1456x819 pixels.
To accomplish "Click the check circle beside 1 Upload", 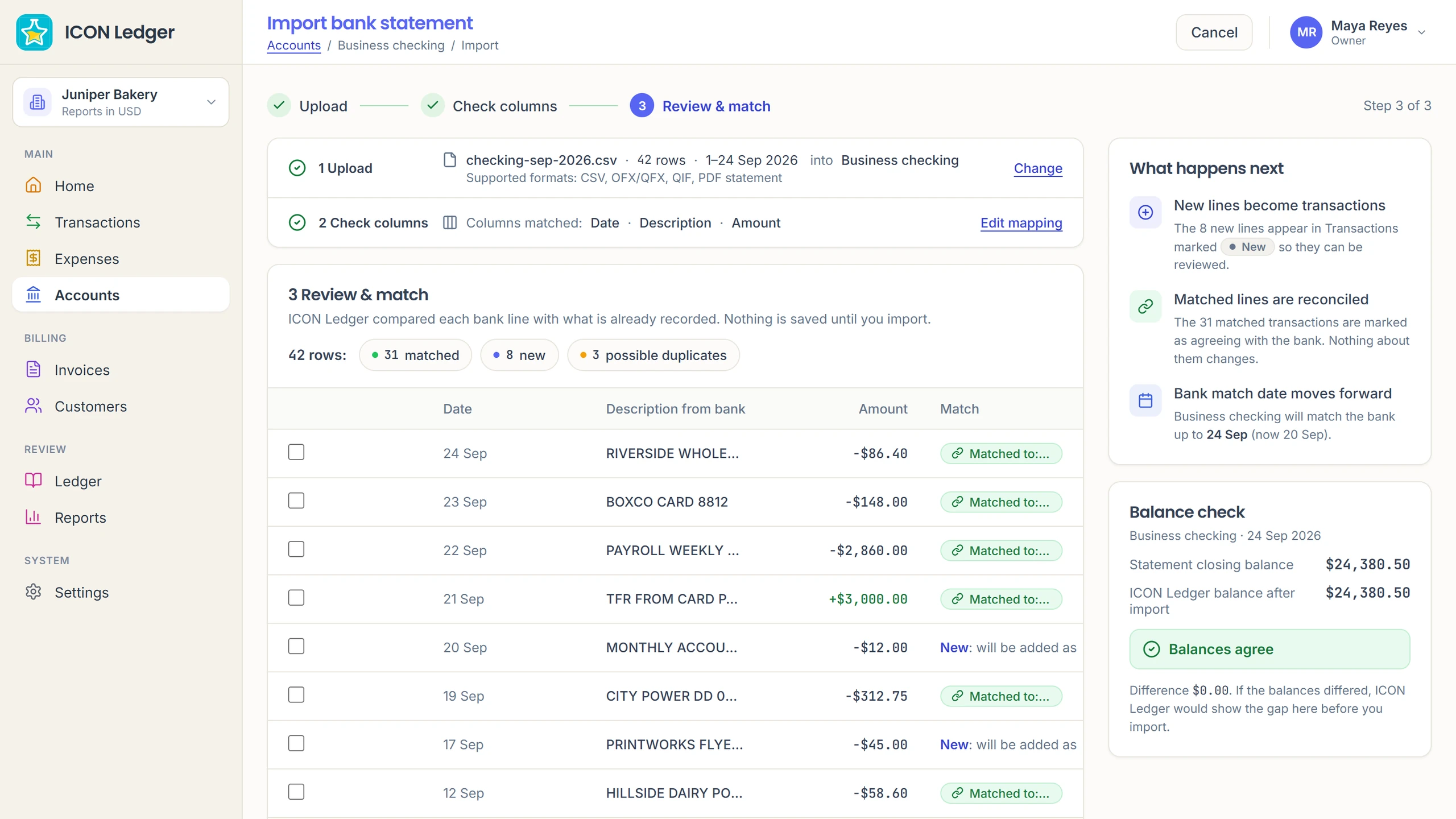I will pos(297,168).
